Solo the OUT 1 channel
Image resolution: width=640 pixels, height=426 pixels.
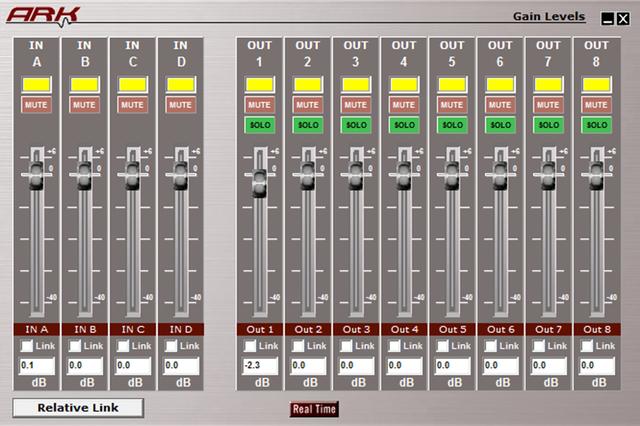259,125
